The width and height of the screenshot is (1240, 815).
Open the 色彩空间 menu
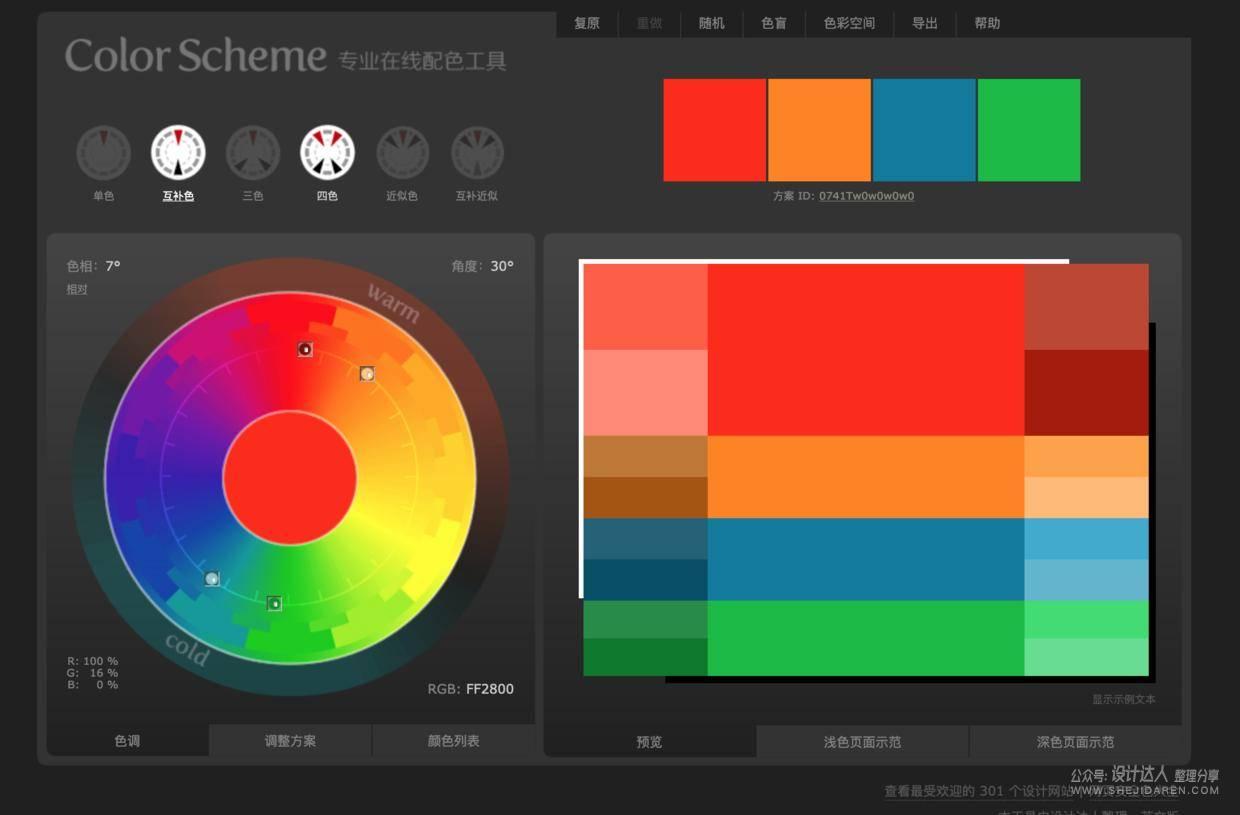point(849,23)
